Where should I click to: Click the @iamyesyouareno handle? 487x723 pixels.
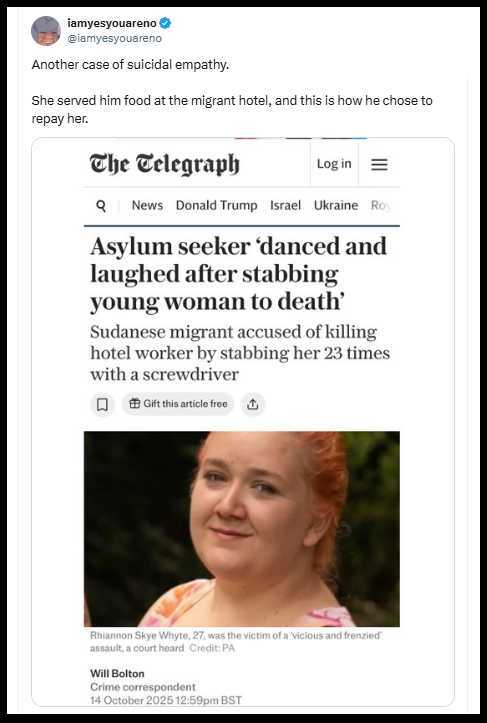tap(114, 39)
